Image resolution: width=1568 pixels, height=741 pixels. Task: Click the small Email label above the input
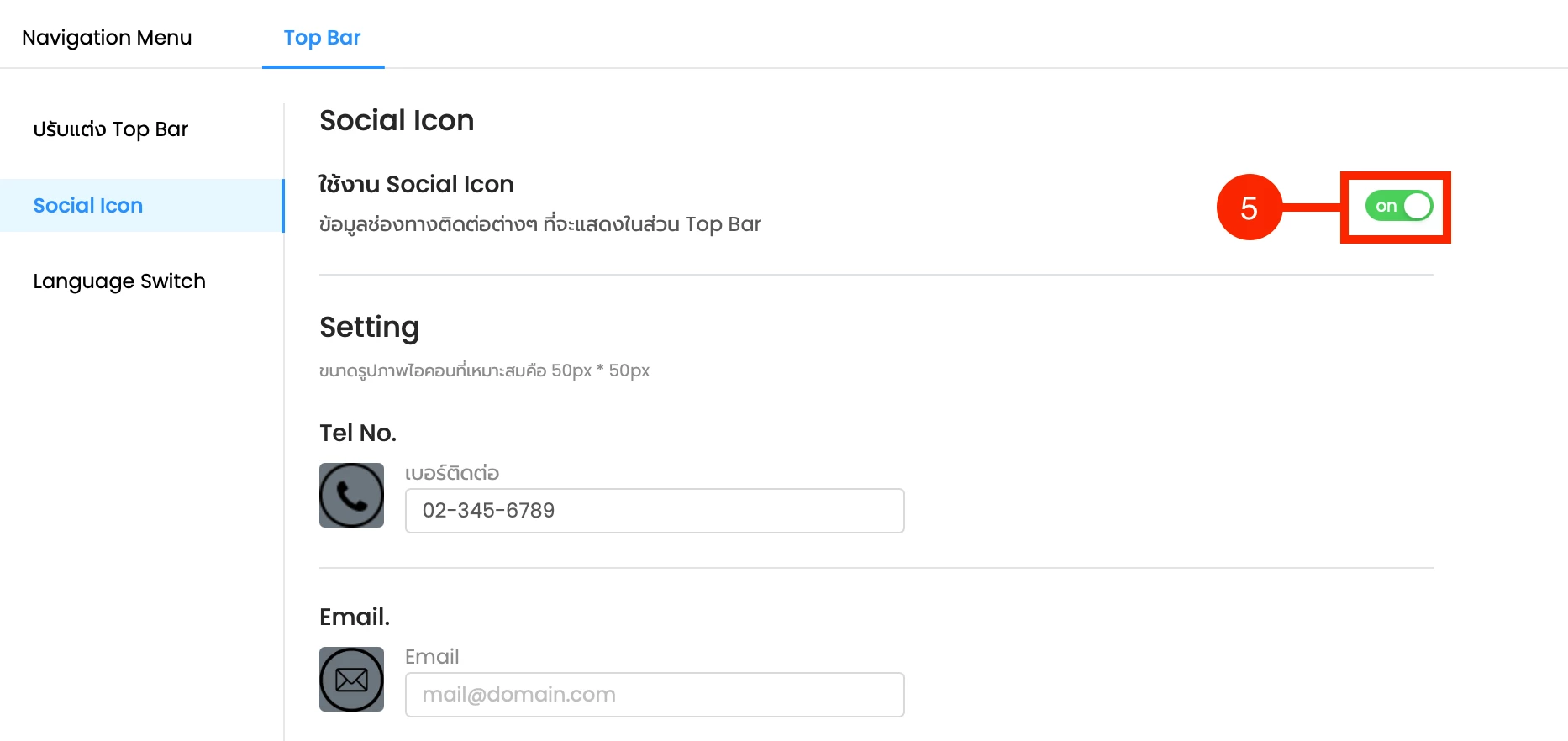click(x=432, y=657)
